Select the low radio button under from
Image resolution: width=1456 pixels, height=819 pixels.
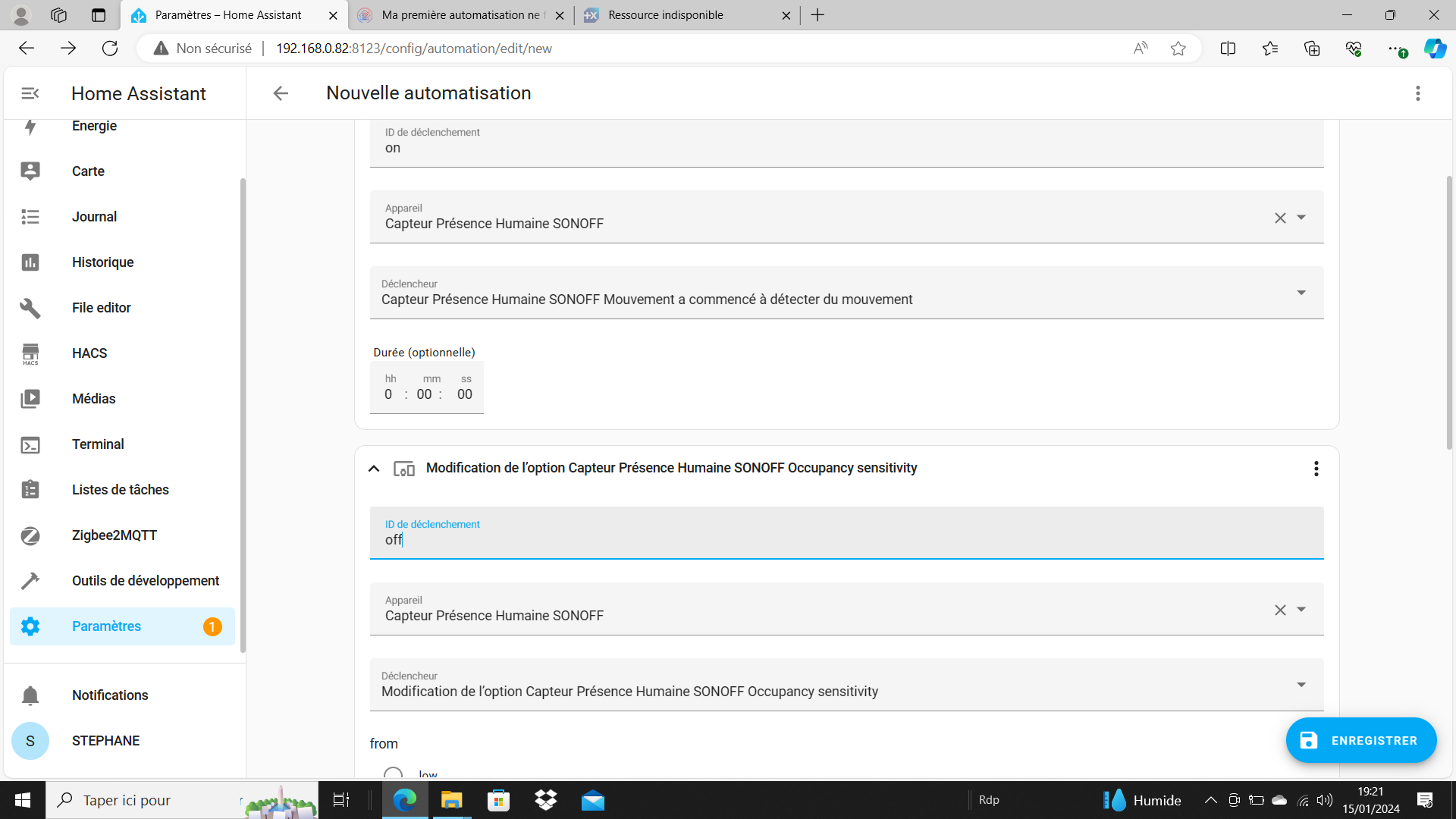[x=393, y=773]
